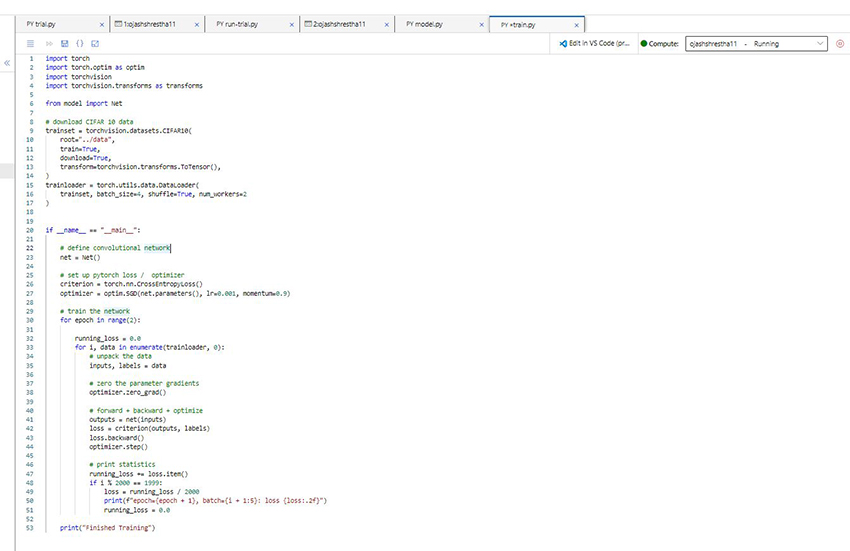Image resolution: width=850 pixels, height=551 pixels.
Task: Collapse the left panel with double chevron
Action: [8, 63]
